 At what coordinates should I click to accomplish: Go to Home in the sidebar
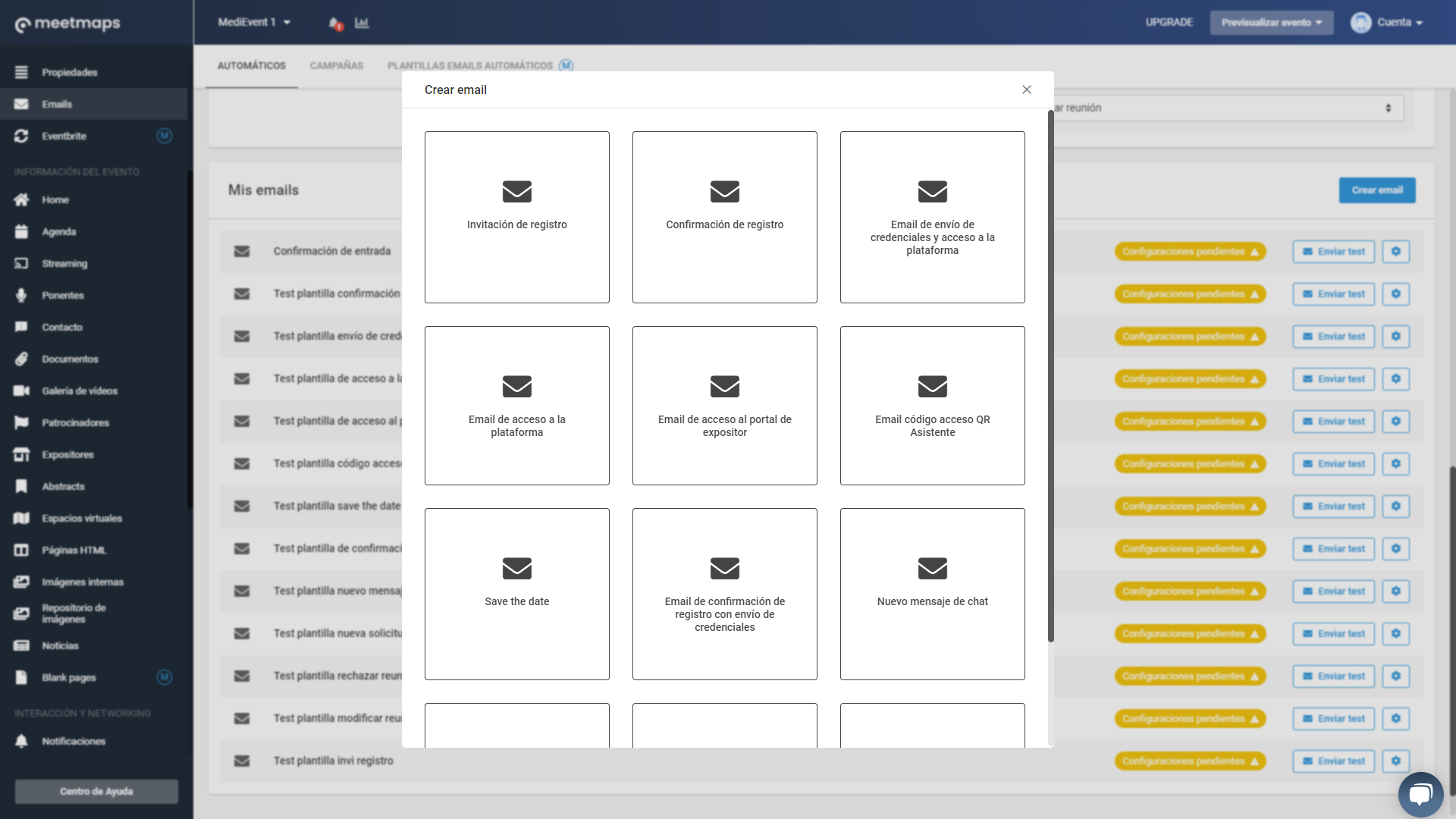pyautogui.click(x=94, y=199)
